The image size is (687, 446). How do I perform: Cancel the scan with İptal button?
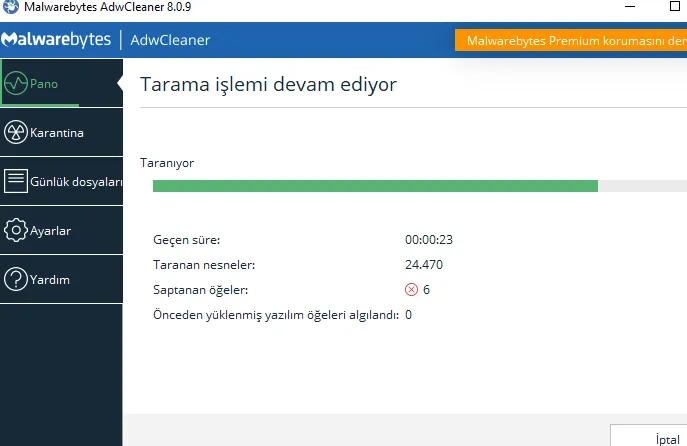(x=648, y=435)
